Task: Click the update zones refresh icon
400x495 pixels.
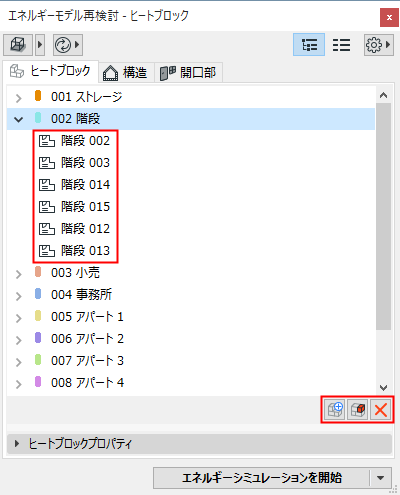Action: pyautogui.click(x=63, y=45)
